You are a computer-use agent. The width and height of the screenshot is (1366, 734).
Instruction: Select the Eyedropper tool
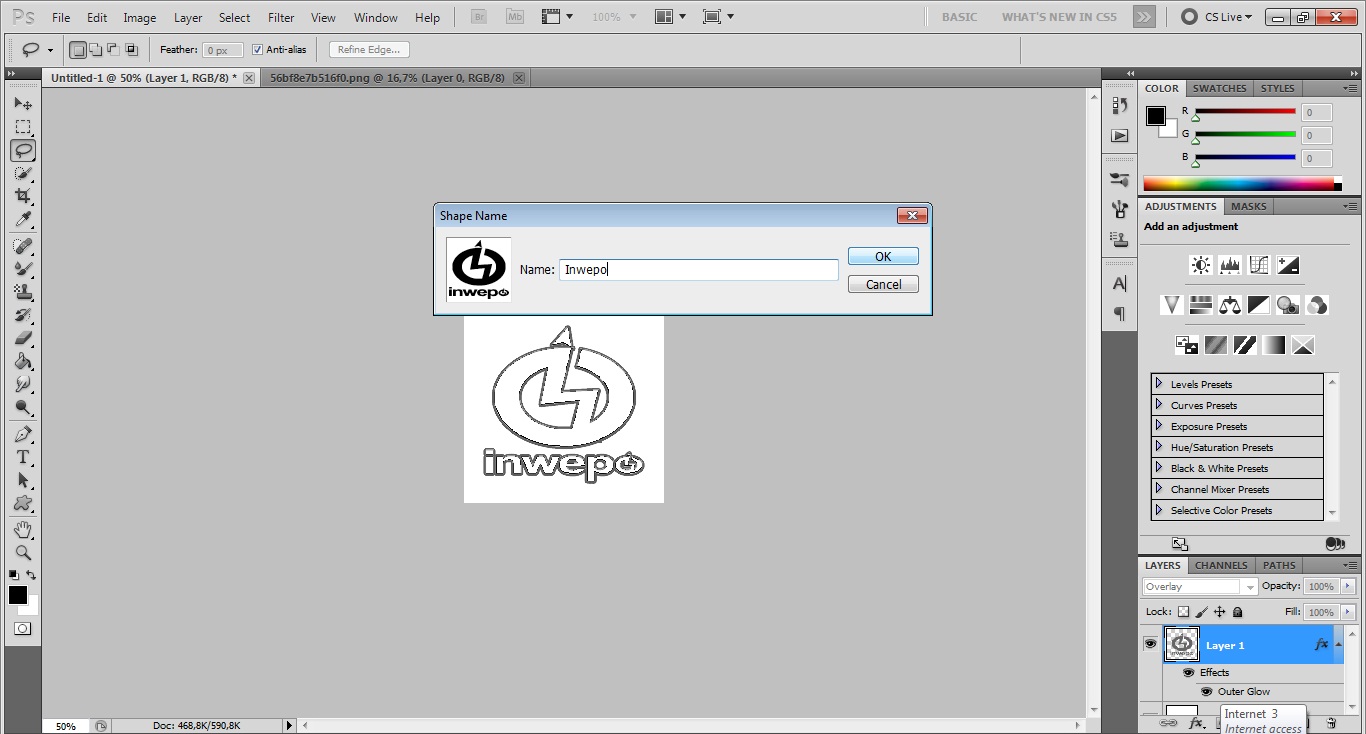[23, 220]
